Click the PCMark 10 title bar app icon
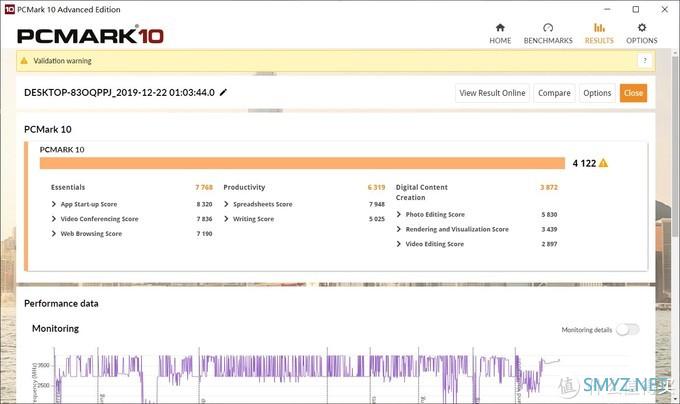 tap(9, 9)
